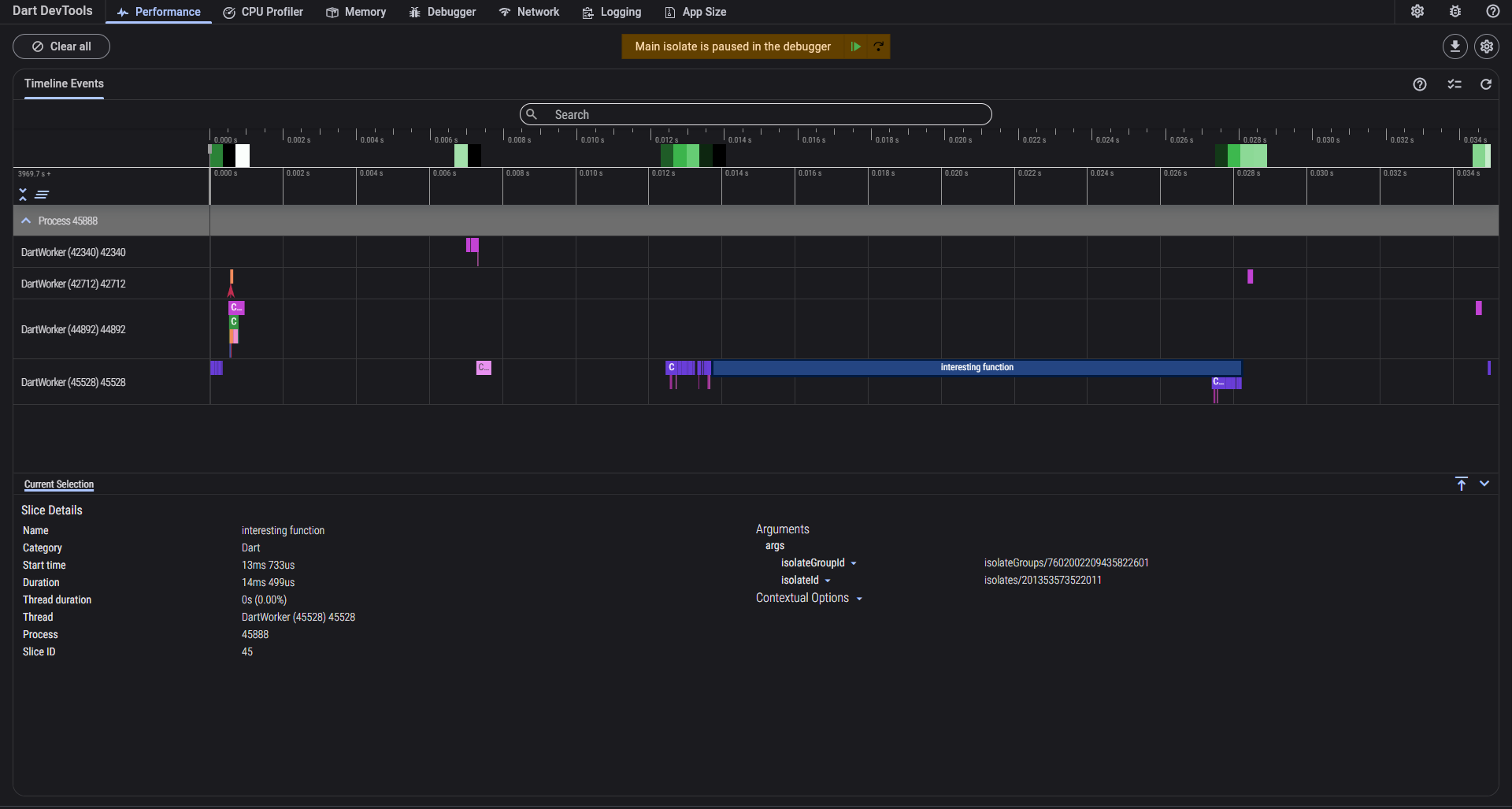1512x809 pixels.
Task: Collapse the Process 45888 group
Action: point(26,221)
